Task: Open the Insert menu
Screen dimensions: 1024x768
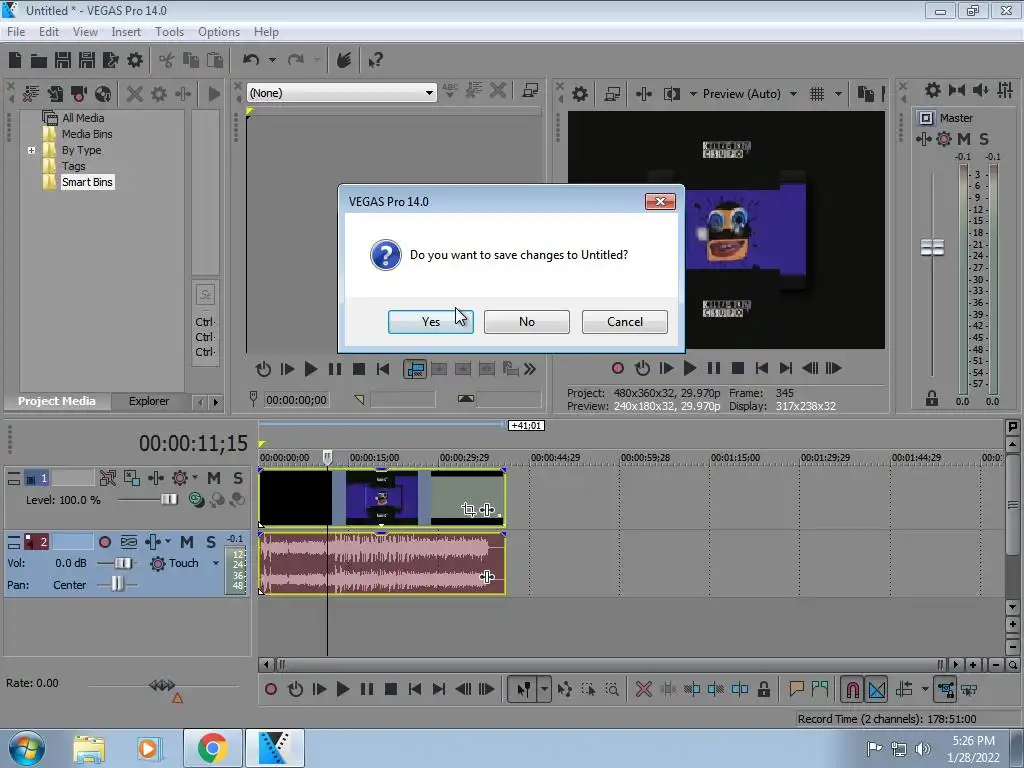Action: point(126,31)
